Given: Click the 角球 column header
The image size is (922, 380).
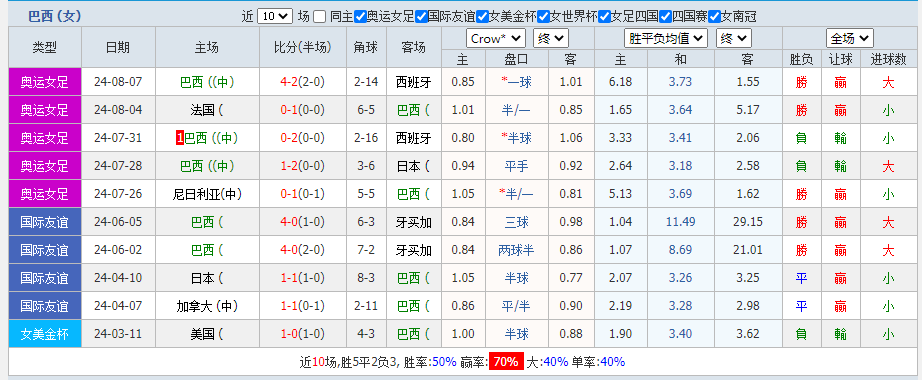Looking at the screenshot, I should (x=366, y=48).
